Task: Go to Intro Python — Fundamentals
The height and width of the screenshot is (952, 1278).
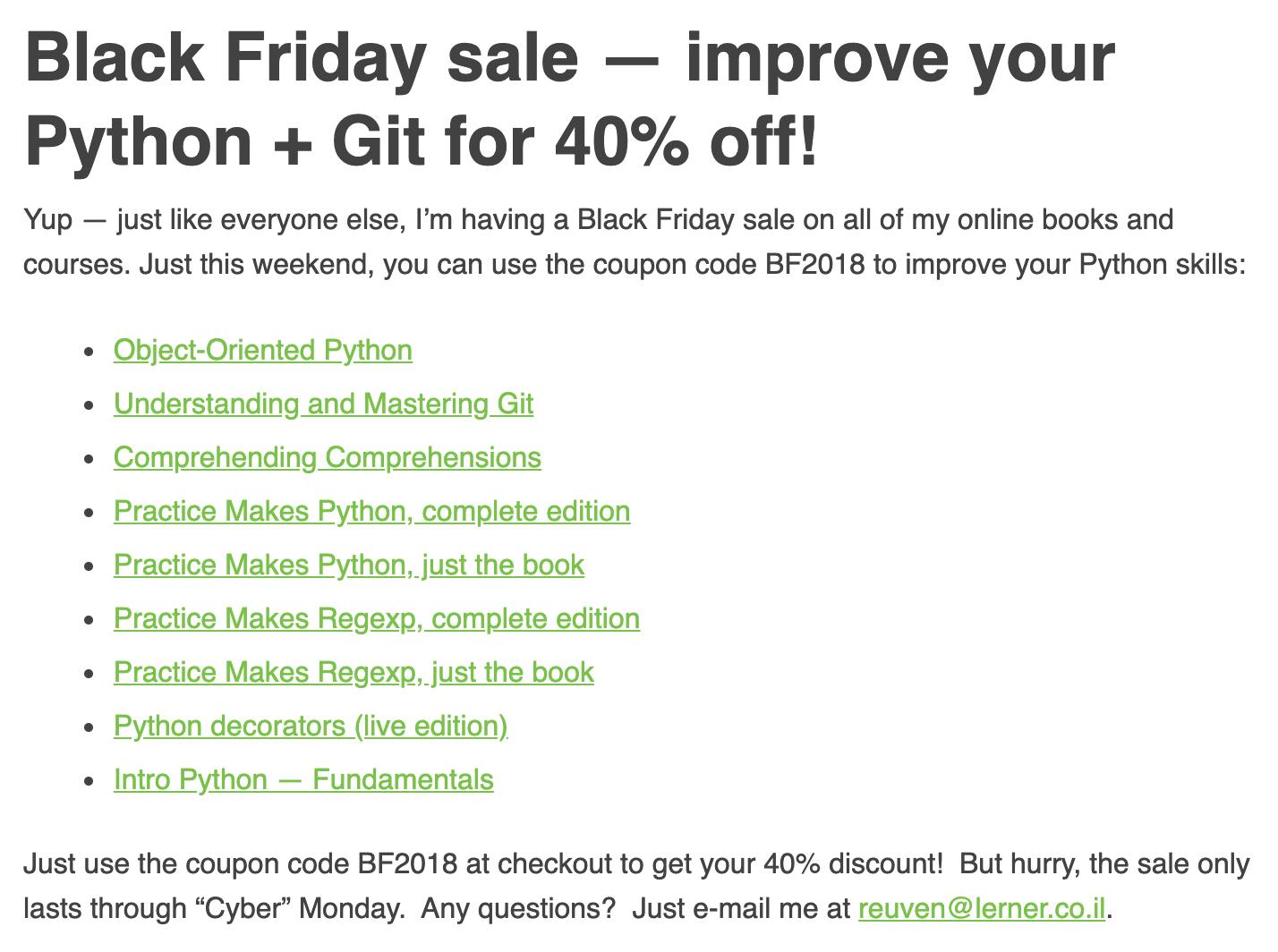Action: pyautogui.click(x=303, y=779)
